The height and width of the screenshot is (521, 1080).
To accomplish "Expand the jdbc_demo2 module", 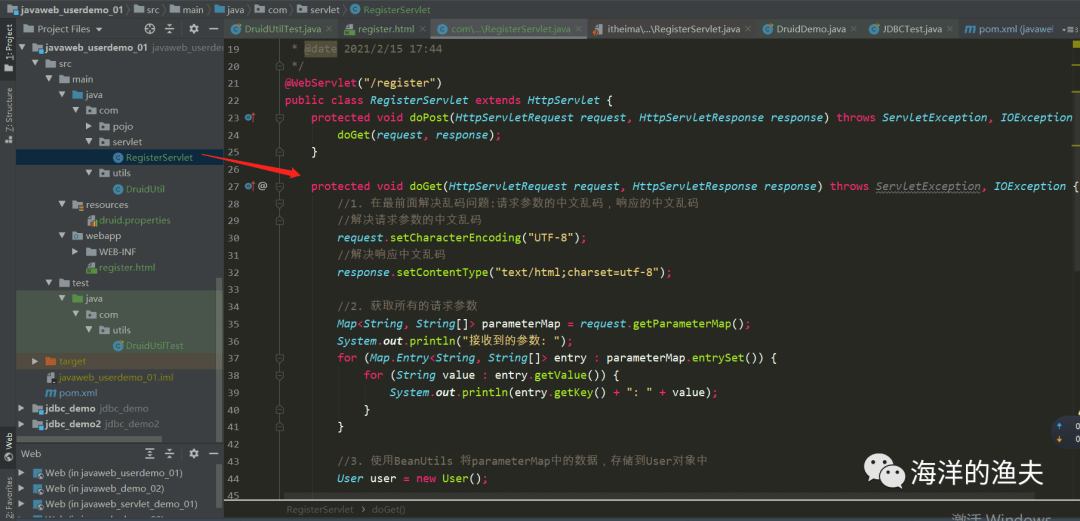I will point(22,424).
